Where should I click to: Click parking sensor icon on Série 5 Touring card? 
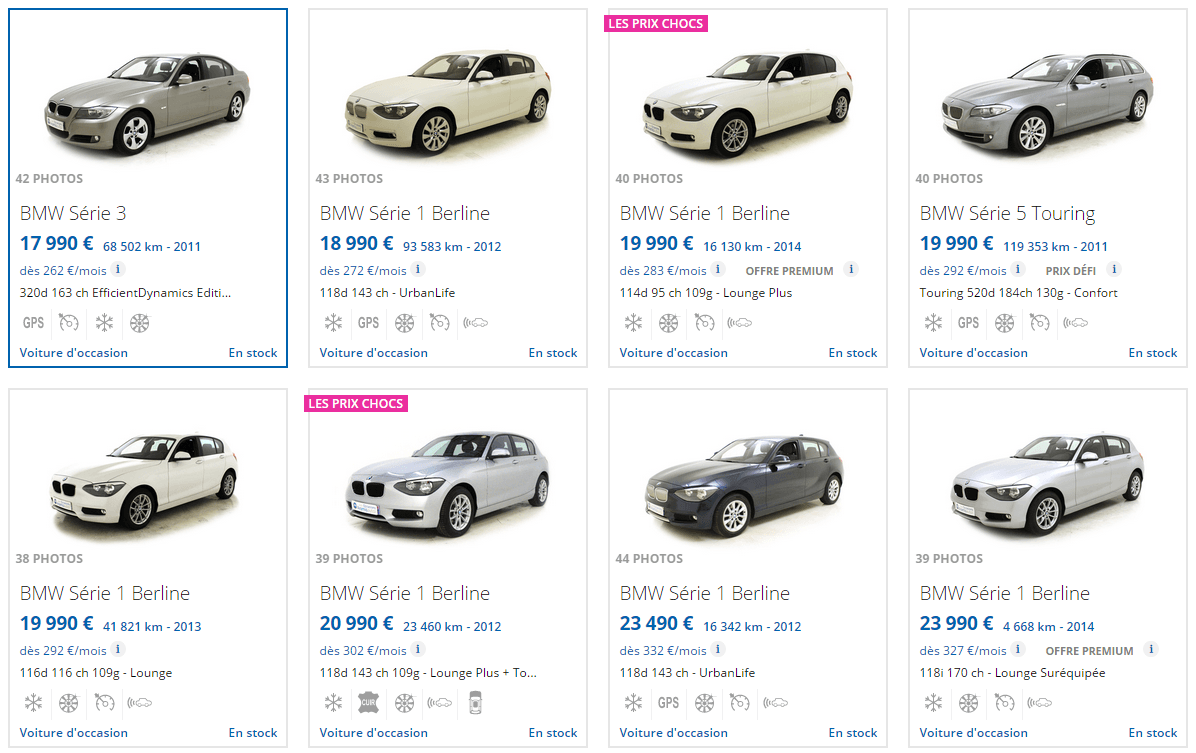click(x=1076, y=323)
